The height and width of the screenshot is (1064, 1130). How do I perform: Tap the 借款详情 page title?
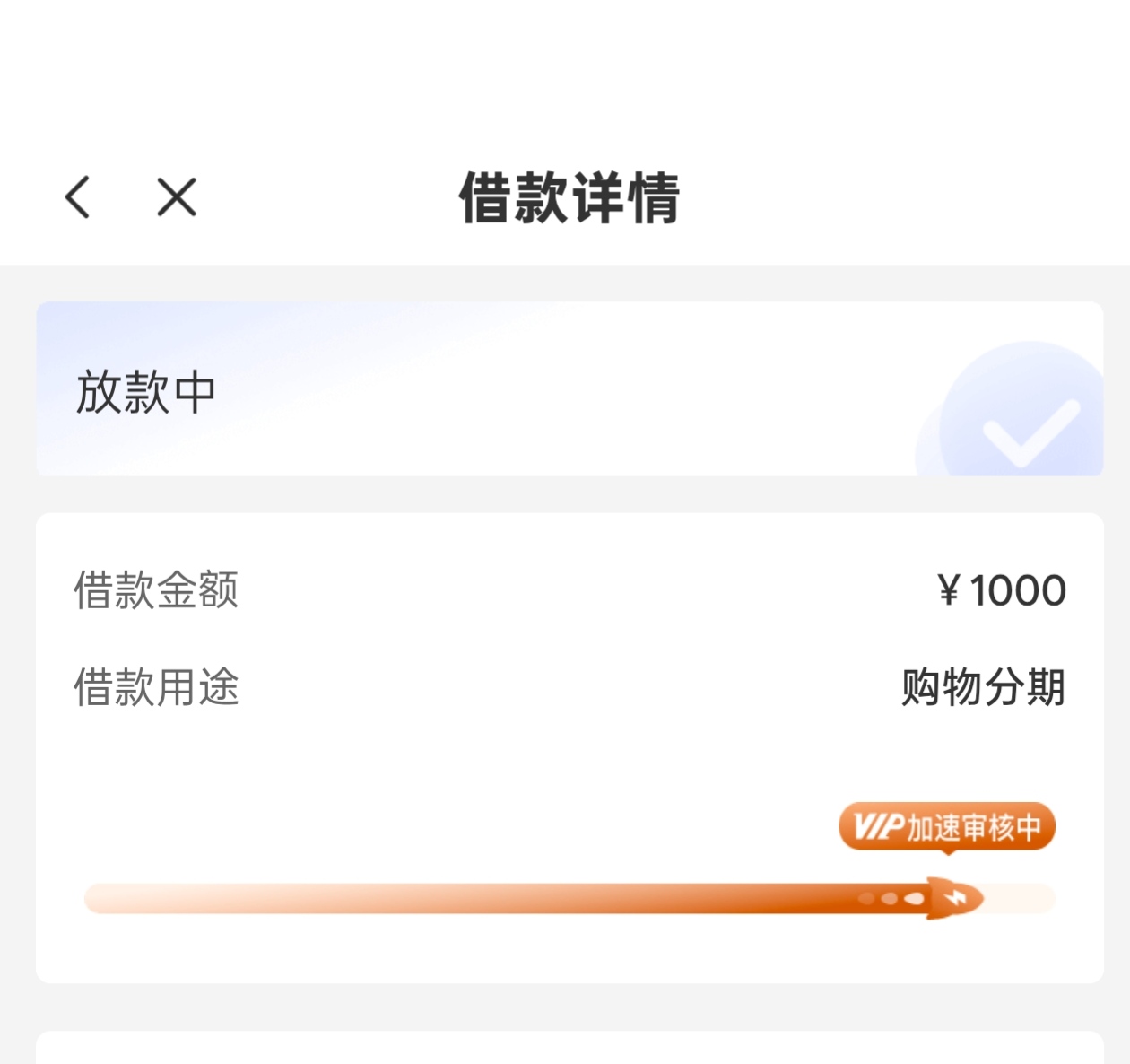pos(569,197)
